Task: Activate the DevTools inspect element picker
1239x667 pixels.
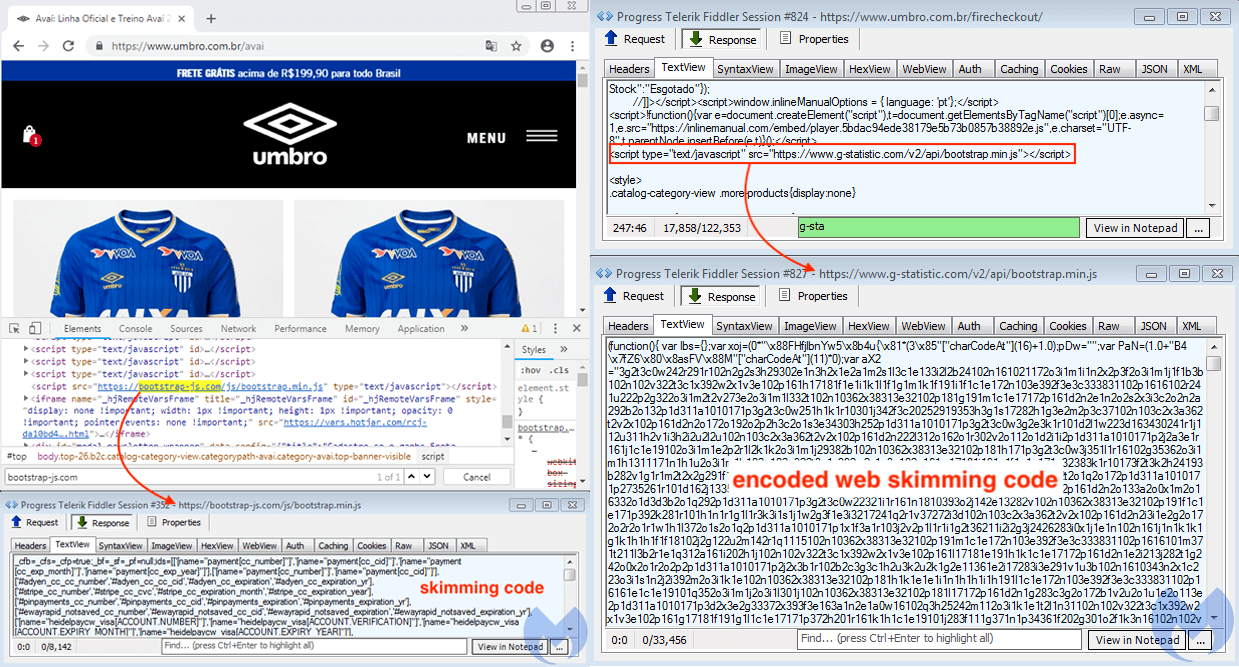Action: click(x=14, y=328)
